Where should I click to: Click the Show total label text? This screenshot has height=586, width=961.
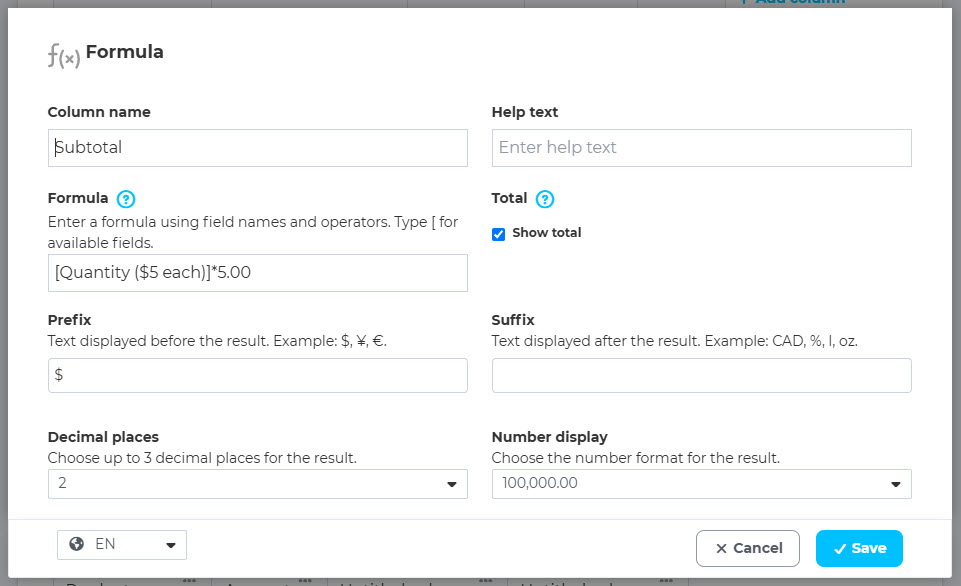(547, 233)
